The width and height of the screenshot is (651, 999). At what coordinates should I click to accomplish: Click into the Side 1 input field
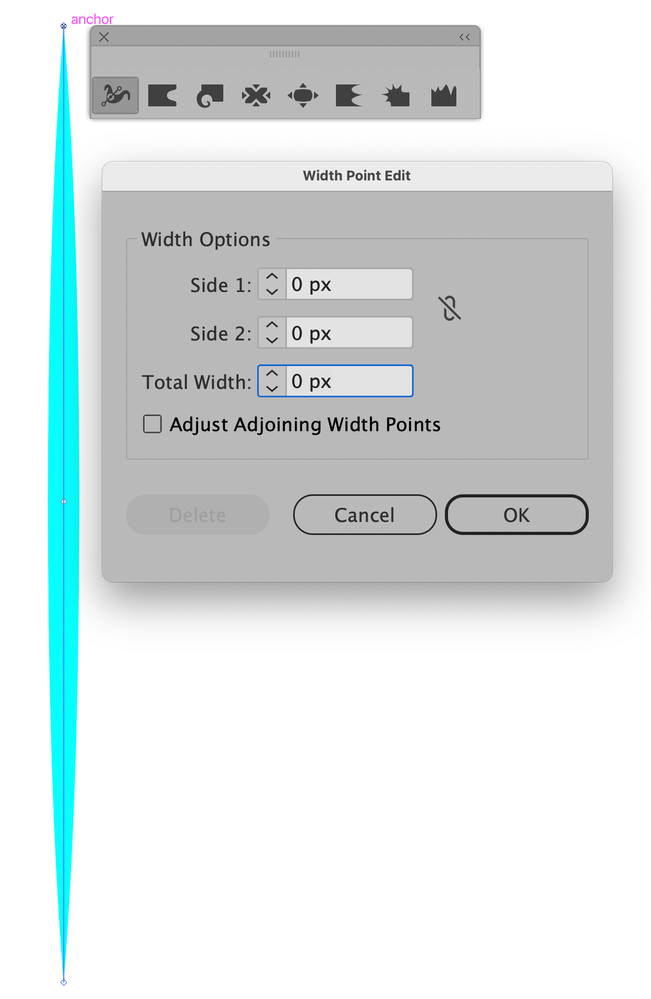click(349, 284)
